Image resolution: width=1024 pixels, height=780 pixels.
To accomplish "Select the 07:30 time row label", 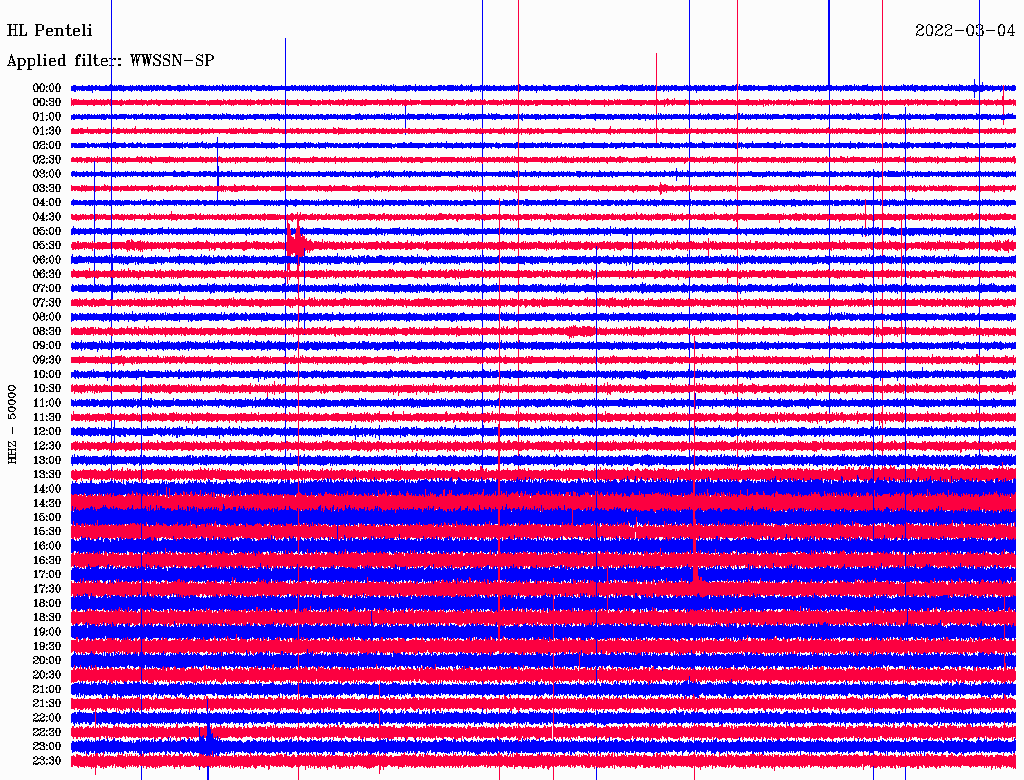I will click(47, 302).
